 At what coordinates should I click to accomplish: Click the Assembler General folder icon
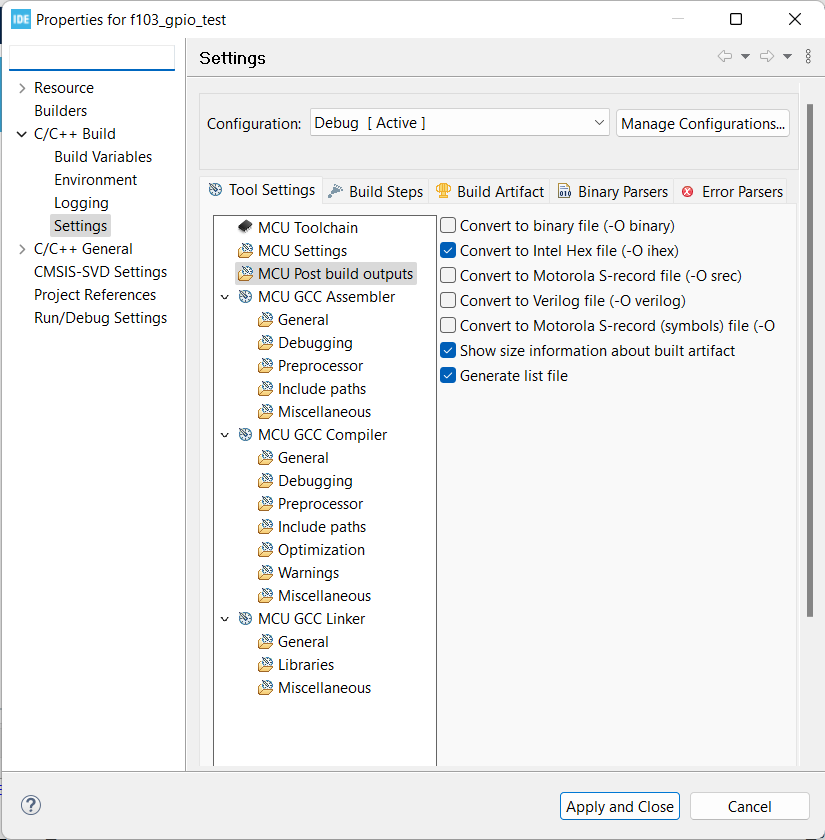tap(265, 319)
